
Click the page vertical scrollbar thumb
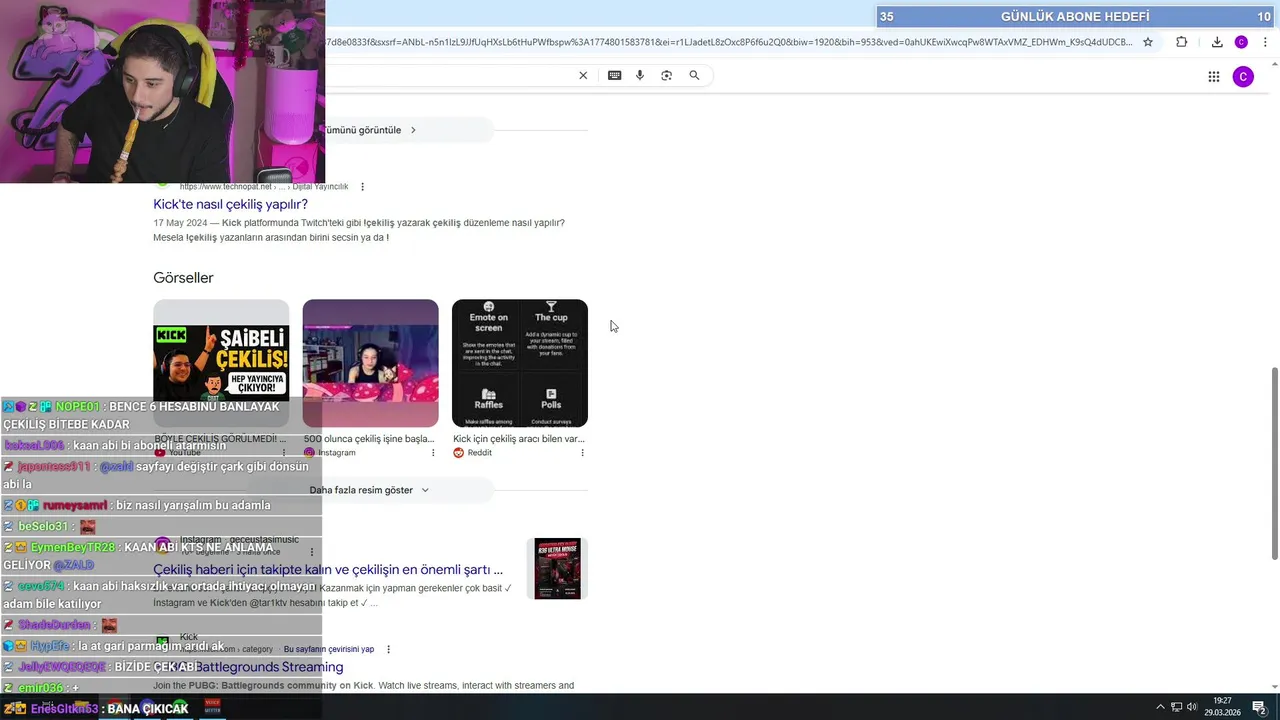pyautogui.click(x=1274, y=464)
